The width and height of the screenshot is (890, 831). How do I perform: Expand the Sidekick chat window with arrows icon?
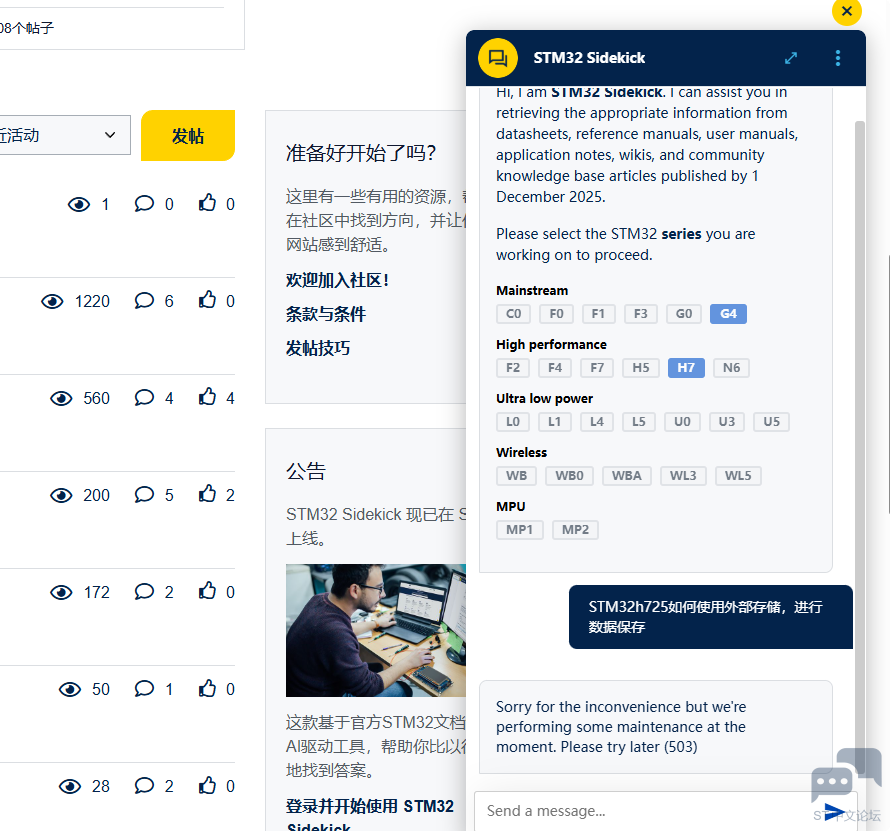pyautogui.click(x=791, y=58)
